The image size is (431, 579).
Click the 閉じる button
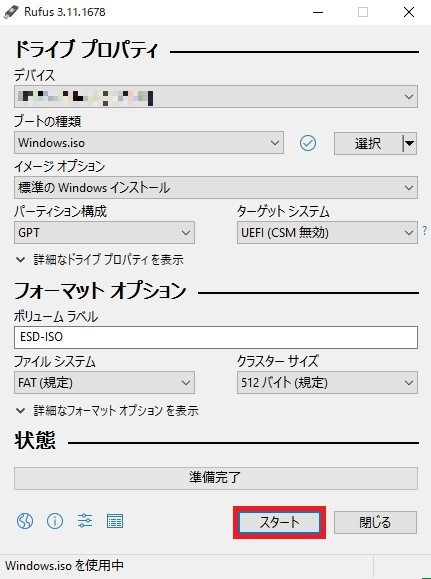(375, 522)
